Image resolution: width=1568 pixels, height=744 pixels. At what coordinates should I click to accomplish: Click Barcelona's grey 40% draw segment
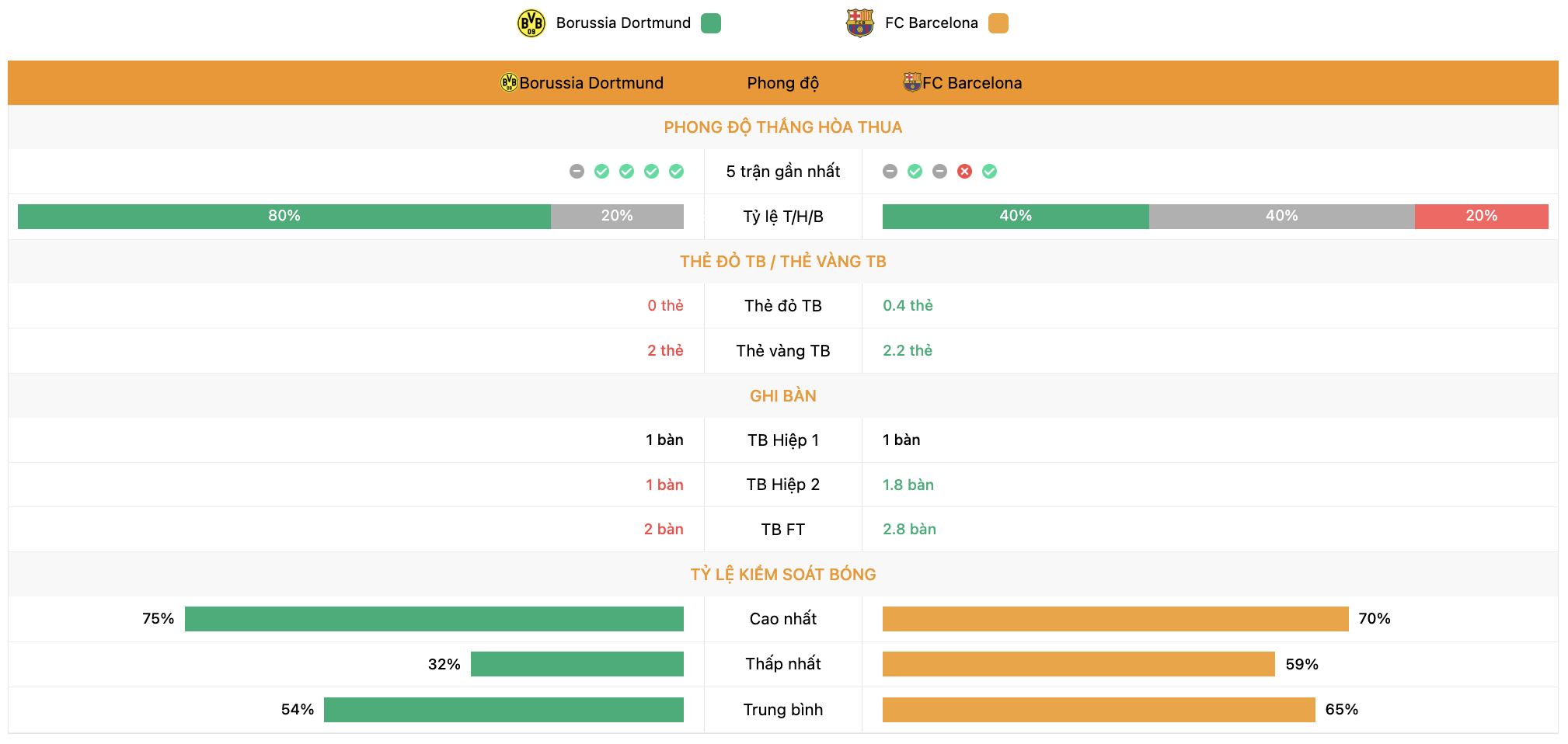click(x=1282, y=217)
